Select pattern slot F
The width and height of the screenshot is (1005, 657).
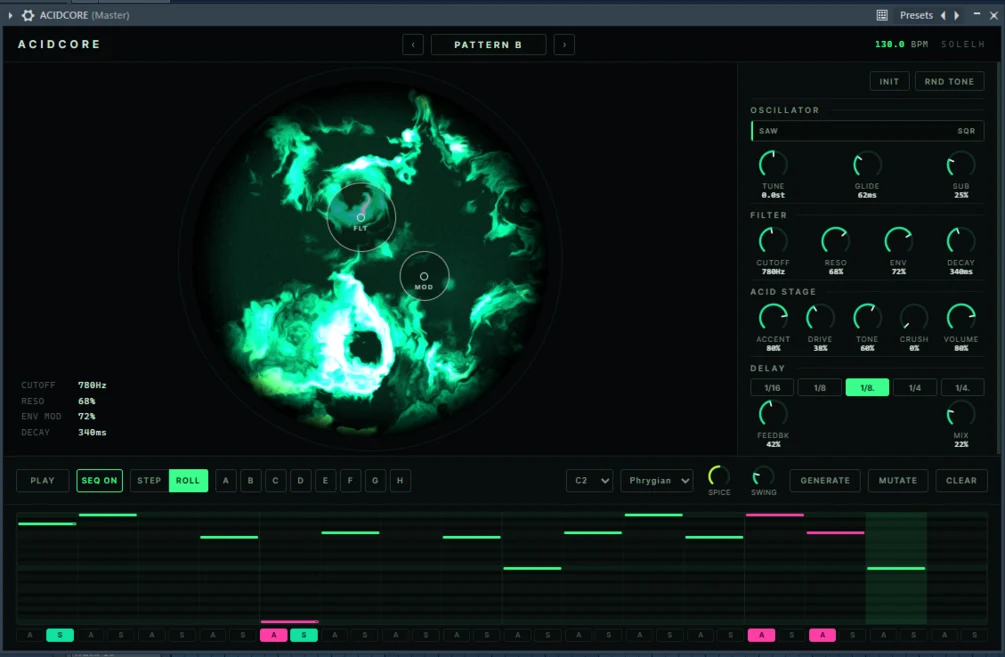coord(351,481)
